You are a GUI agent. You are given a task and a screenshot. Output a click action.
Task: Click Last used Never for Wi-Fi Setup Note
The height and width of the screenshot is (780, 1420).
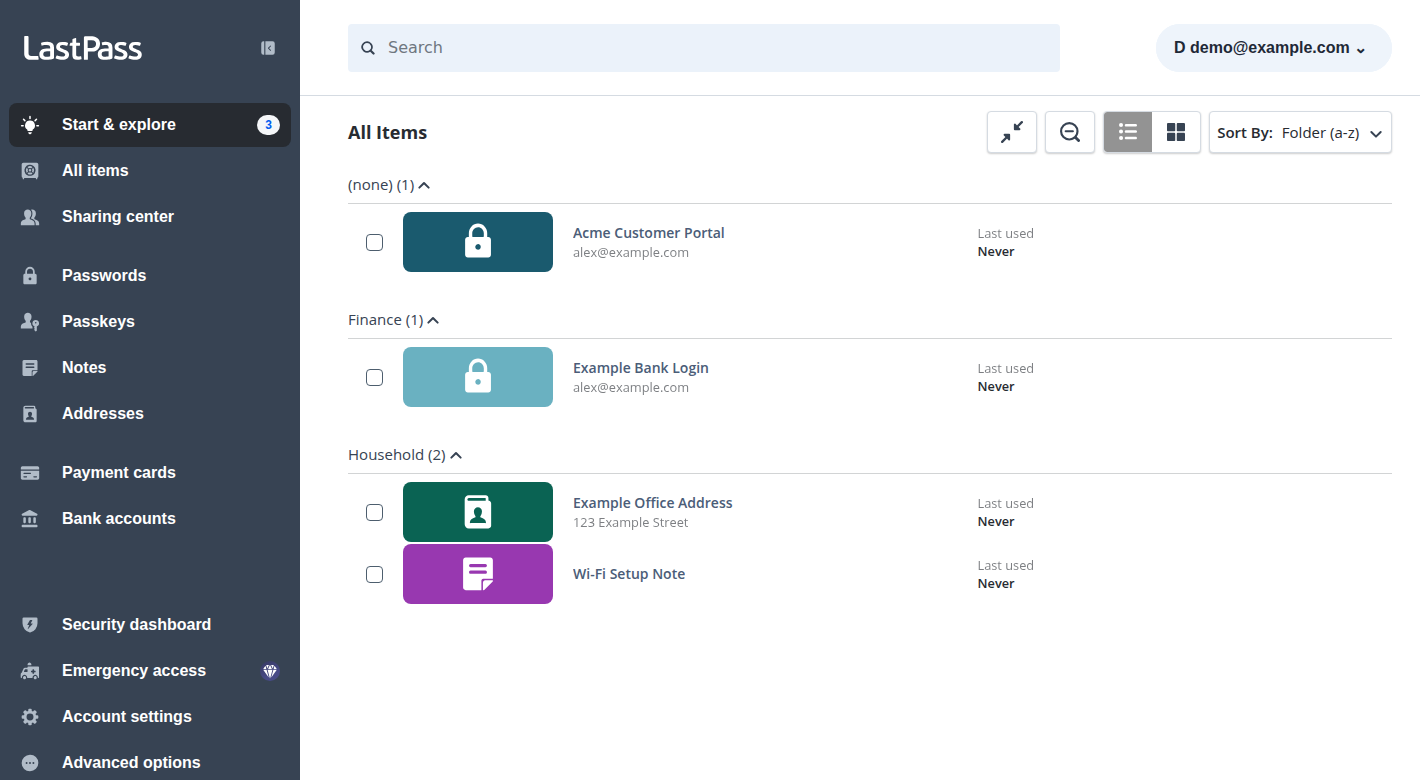1005,575
